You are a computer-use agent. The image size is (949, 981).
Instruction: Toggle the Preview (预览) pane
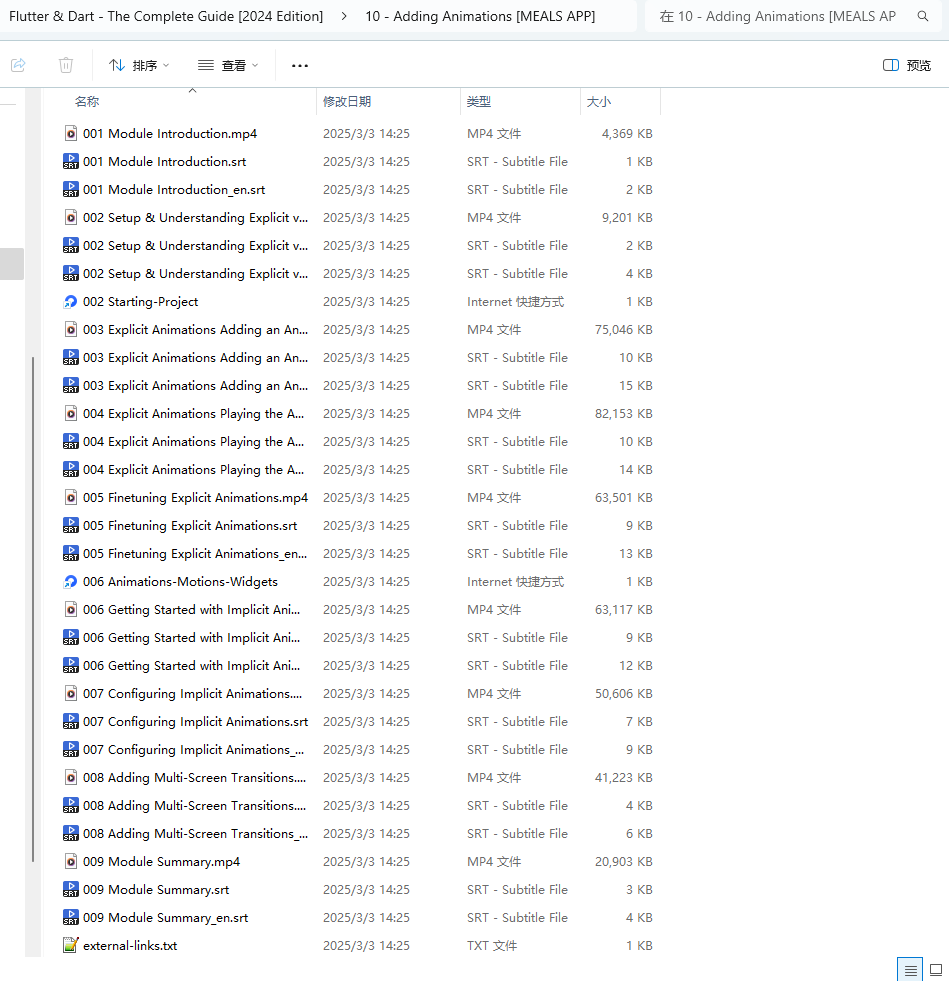906,65
